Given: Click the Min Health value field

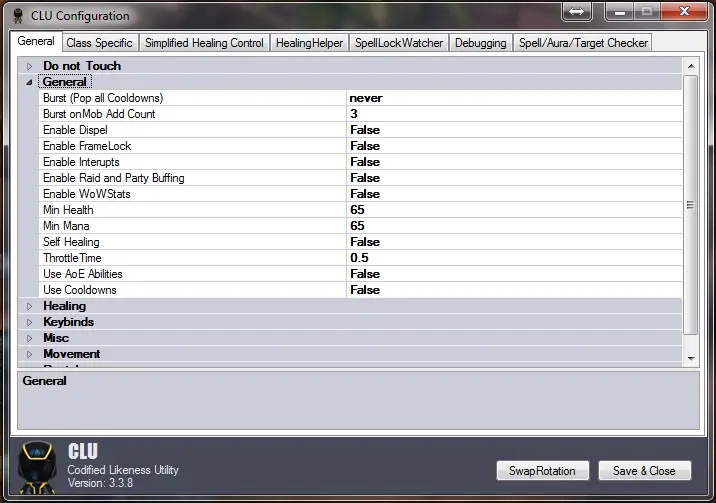Looking at the screenshot, I should [x=357, y=210].
